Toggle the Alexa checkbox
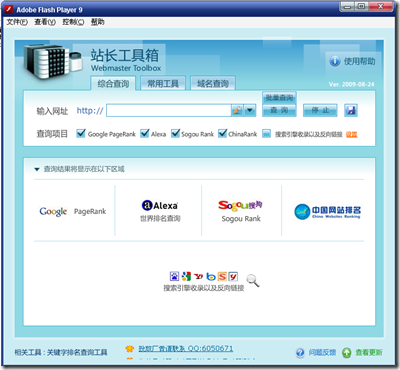The height and width of the screenshot is (370, 400). (x=145, y=133)
